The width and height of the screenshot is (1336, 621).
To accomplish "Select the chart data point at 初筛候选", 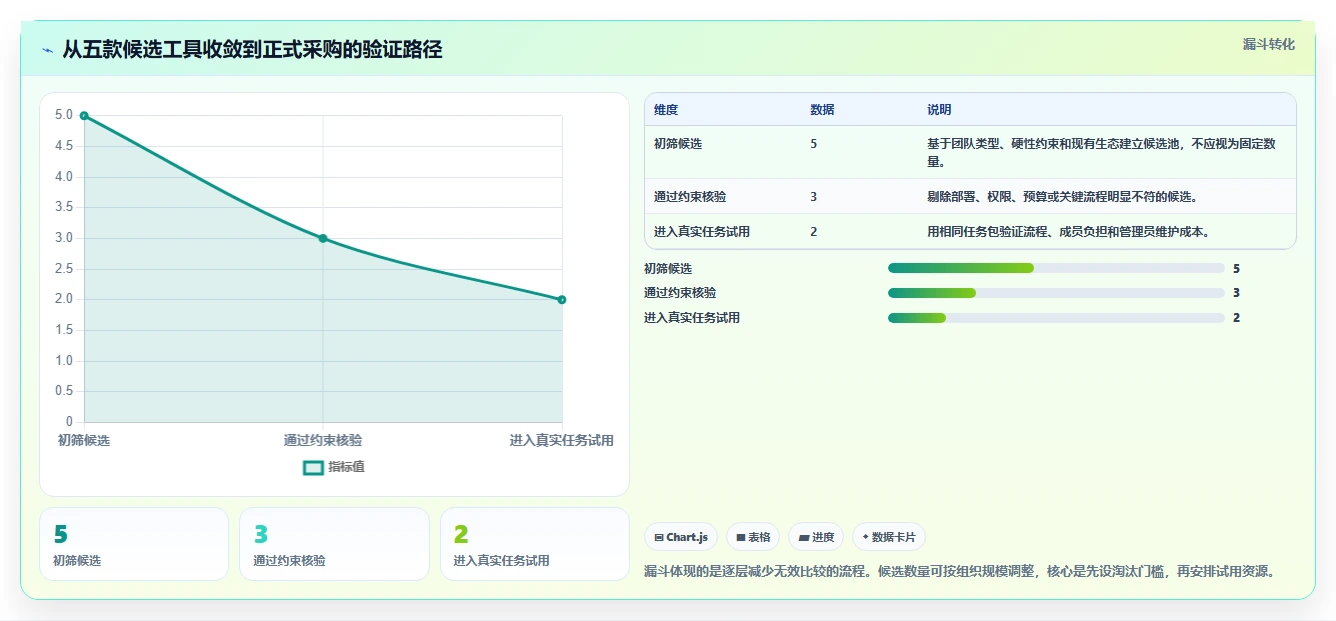I will pos(84,116).
